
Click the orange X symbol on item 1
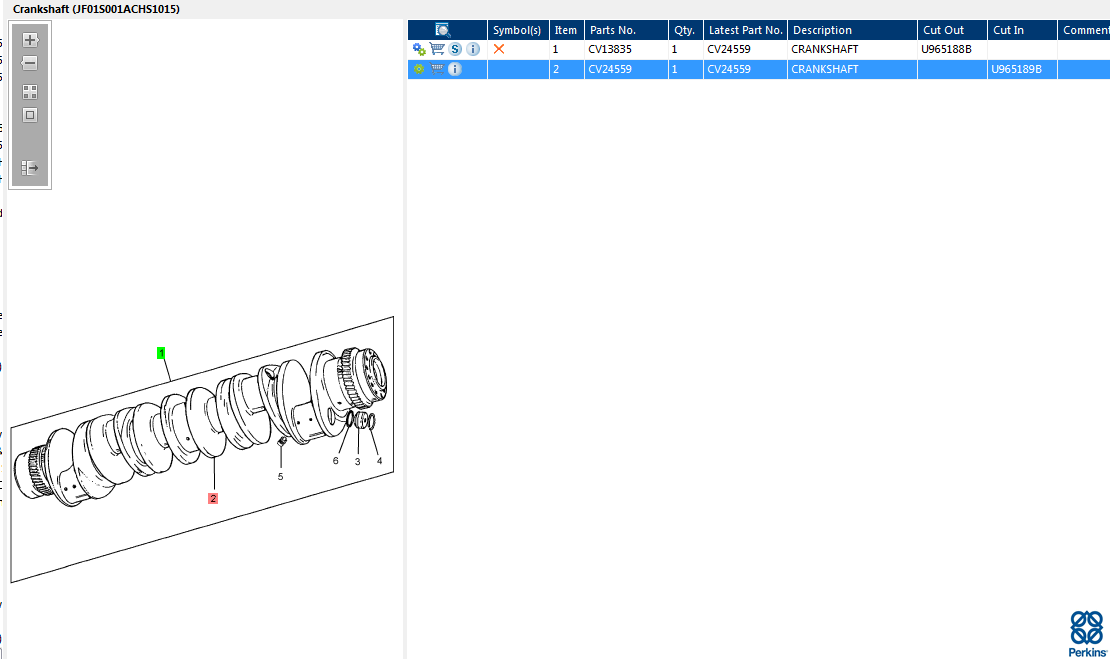tap(499, 49)
